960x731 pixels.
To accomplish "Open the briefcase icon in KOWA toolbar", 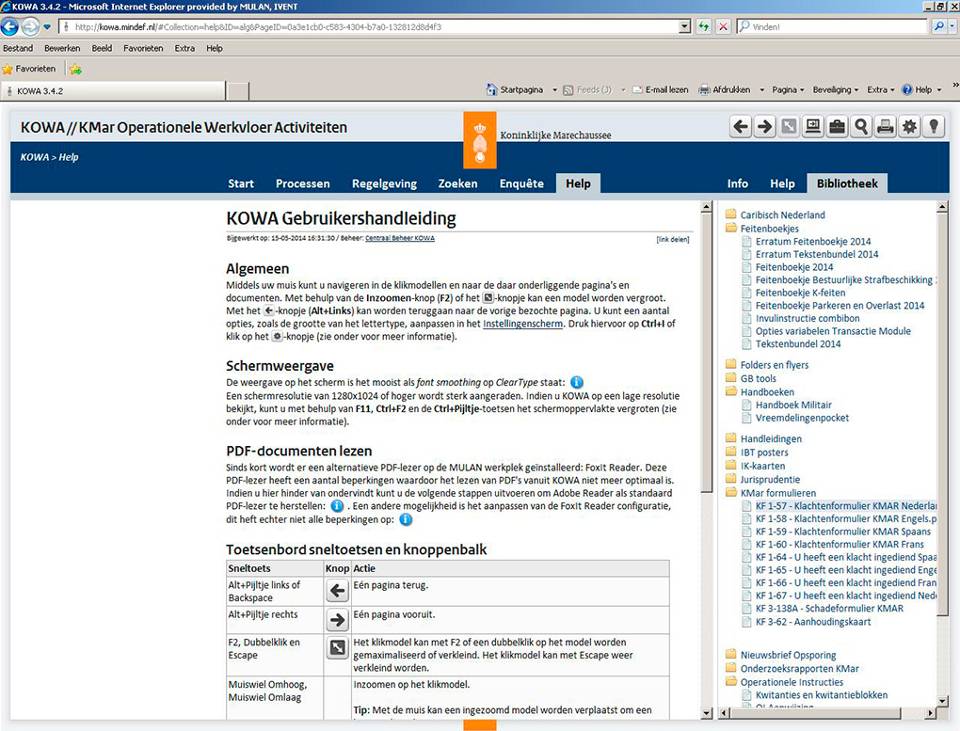I will [837, 126].
